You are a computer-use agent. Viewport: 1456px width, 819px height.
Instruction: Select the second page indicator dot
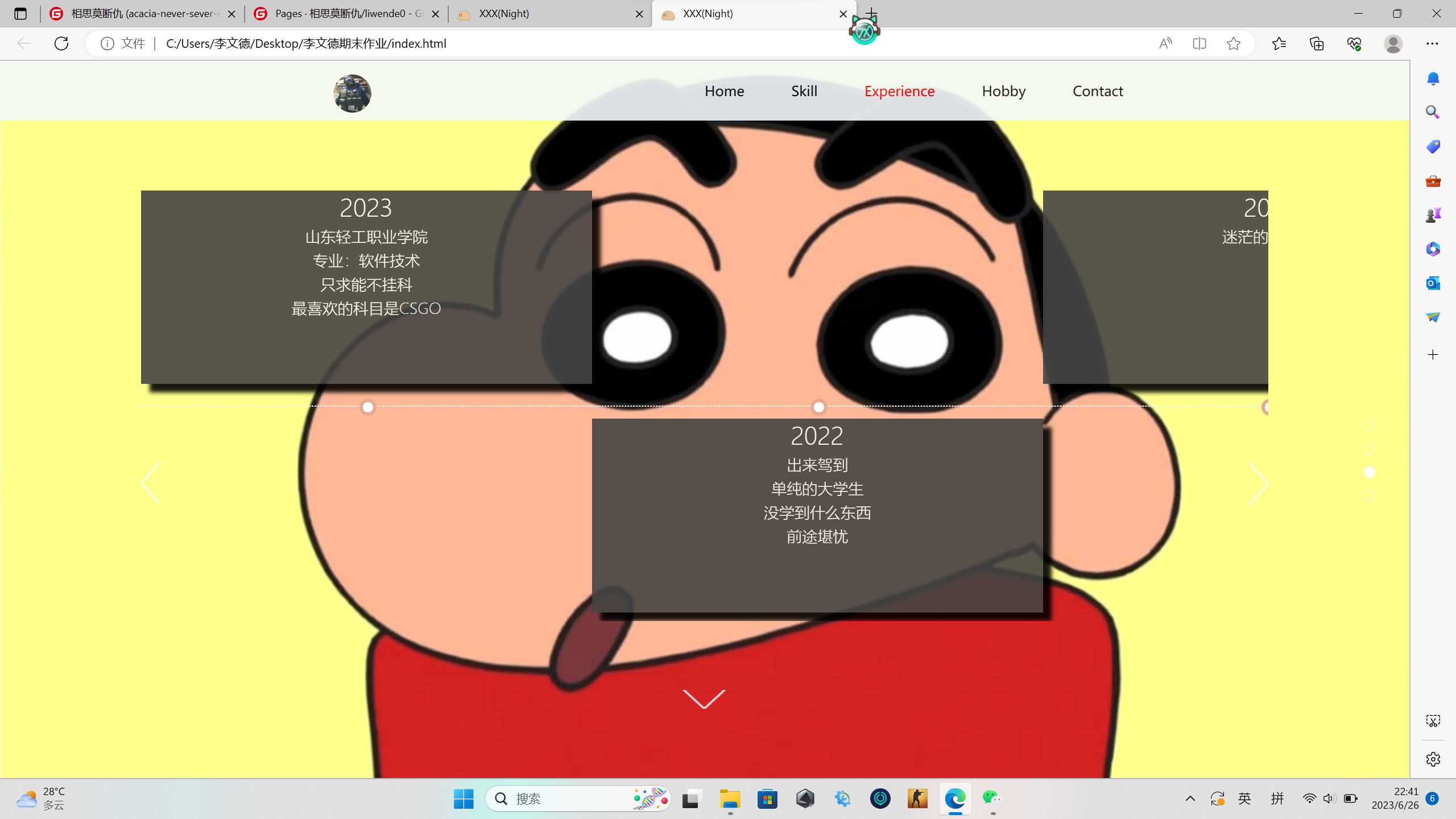point(1370,449)
